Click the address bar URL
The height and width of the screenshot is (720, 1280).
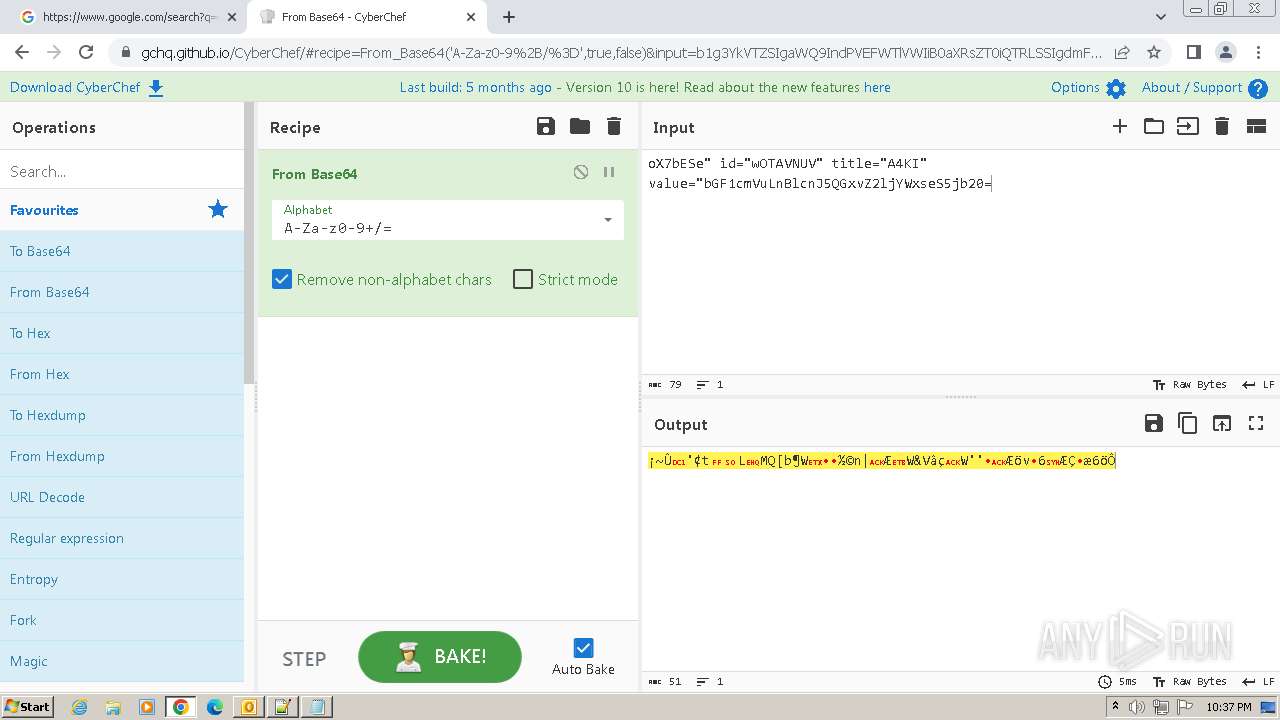click(620, 52)
